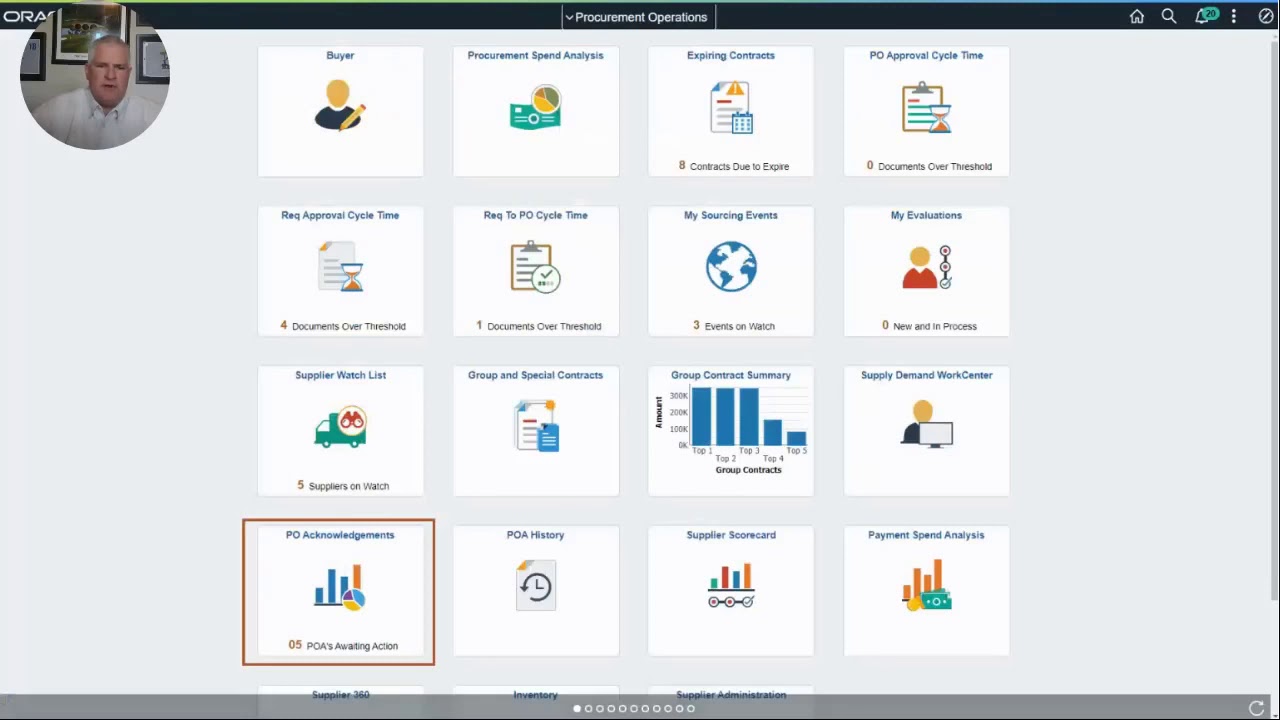Image resolution: width=1280 pixels, height=720 pixels.
Task: Click the vertical page scrollbar
Action: pos(1274,320)
